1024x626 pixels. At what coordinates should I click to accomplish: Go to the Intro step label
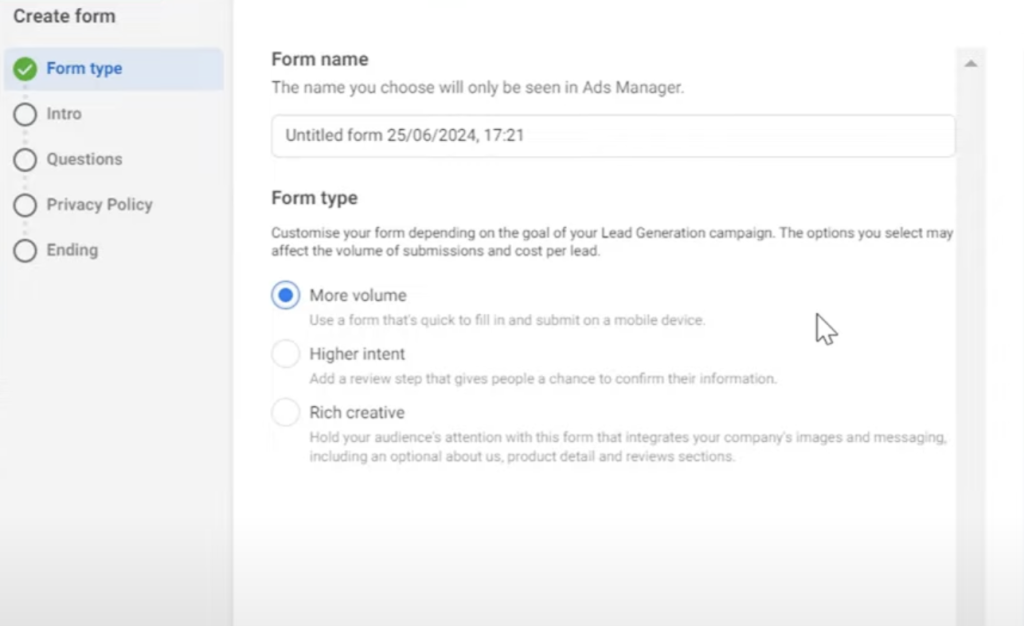[x=64, y=114]
